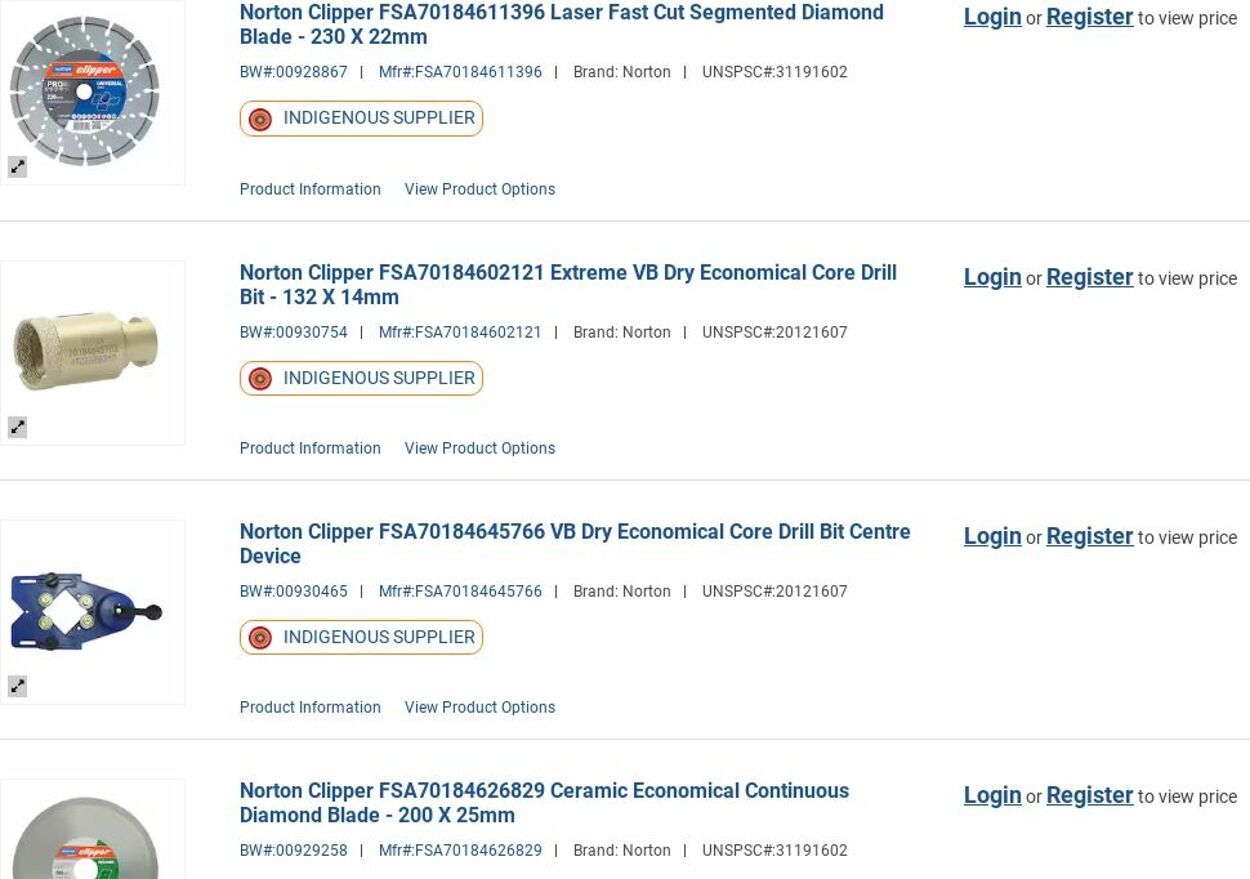Click Login link beside the segmented diamond blade

pyautogui.click(x=992, y=17)
